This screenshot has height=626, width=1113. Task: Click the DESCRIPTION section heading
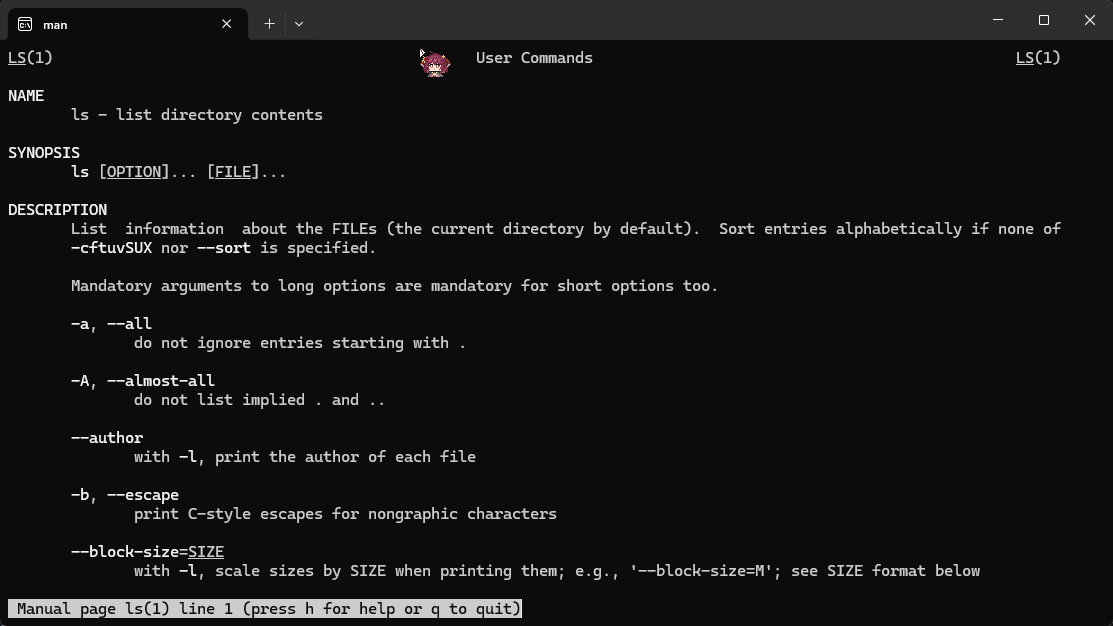tap(57, 210)
